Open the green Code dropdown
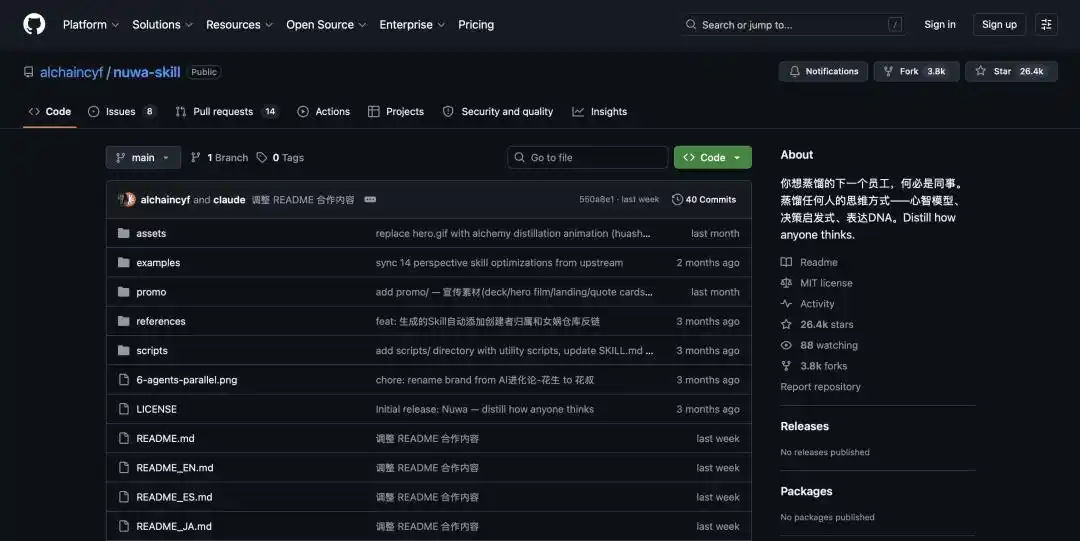 pos(712,157)
